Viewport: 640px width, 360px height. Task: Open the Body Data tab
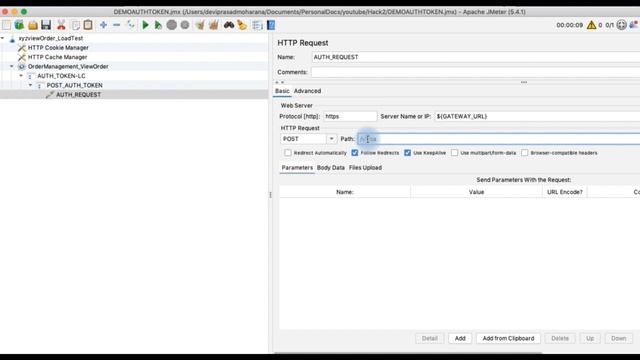pos(331,167)
